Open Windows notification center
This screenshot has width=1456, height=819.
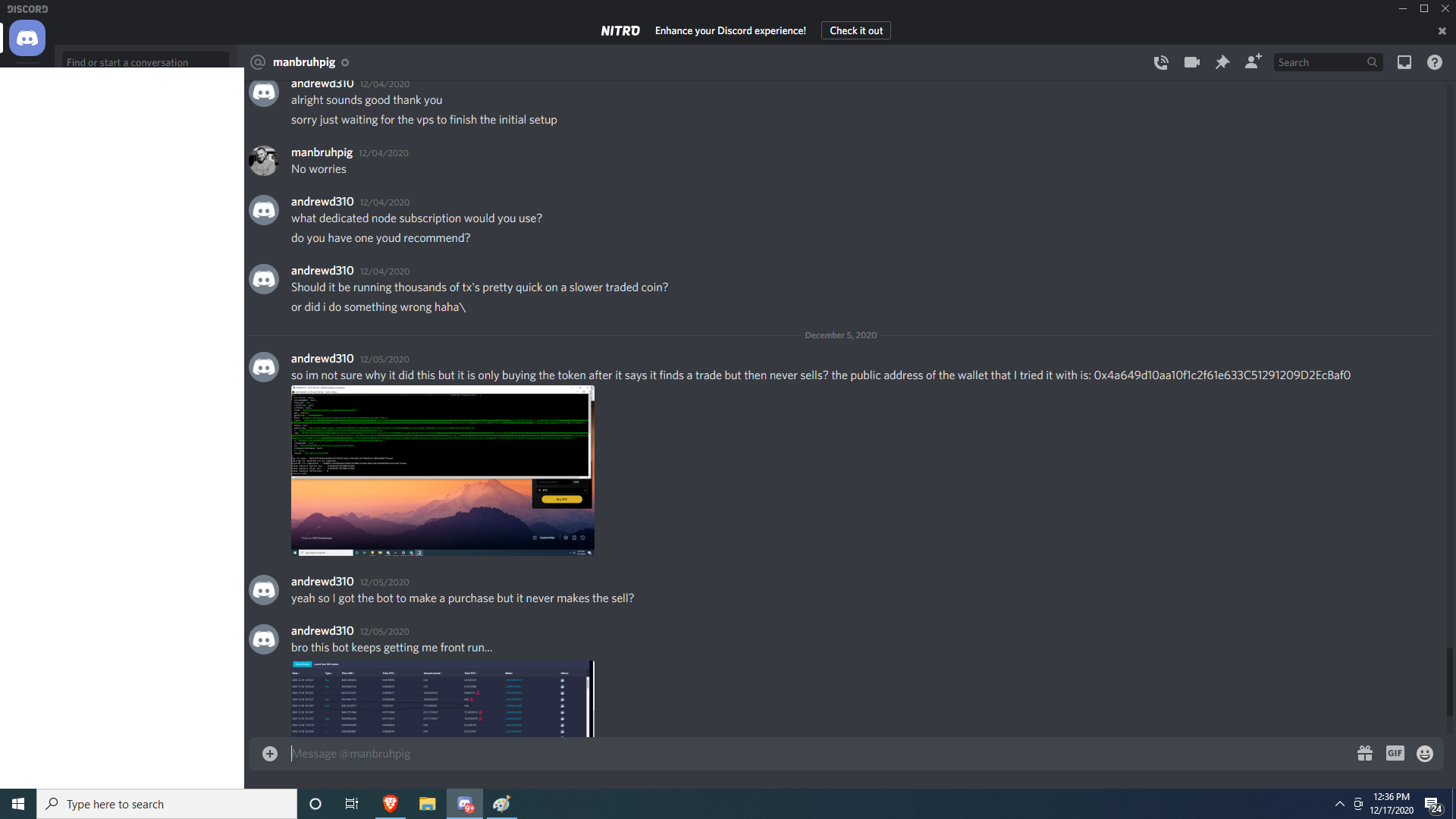pos(1432,804)
